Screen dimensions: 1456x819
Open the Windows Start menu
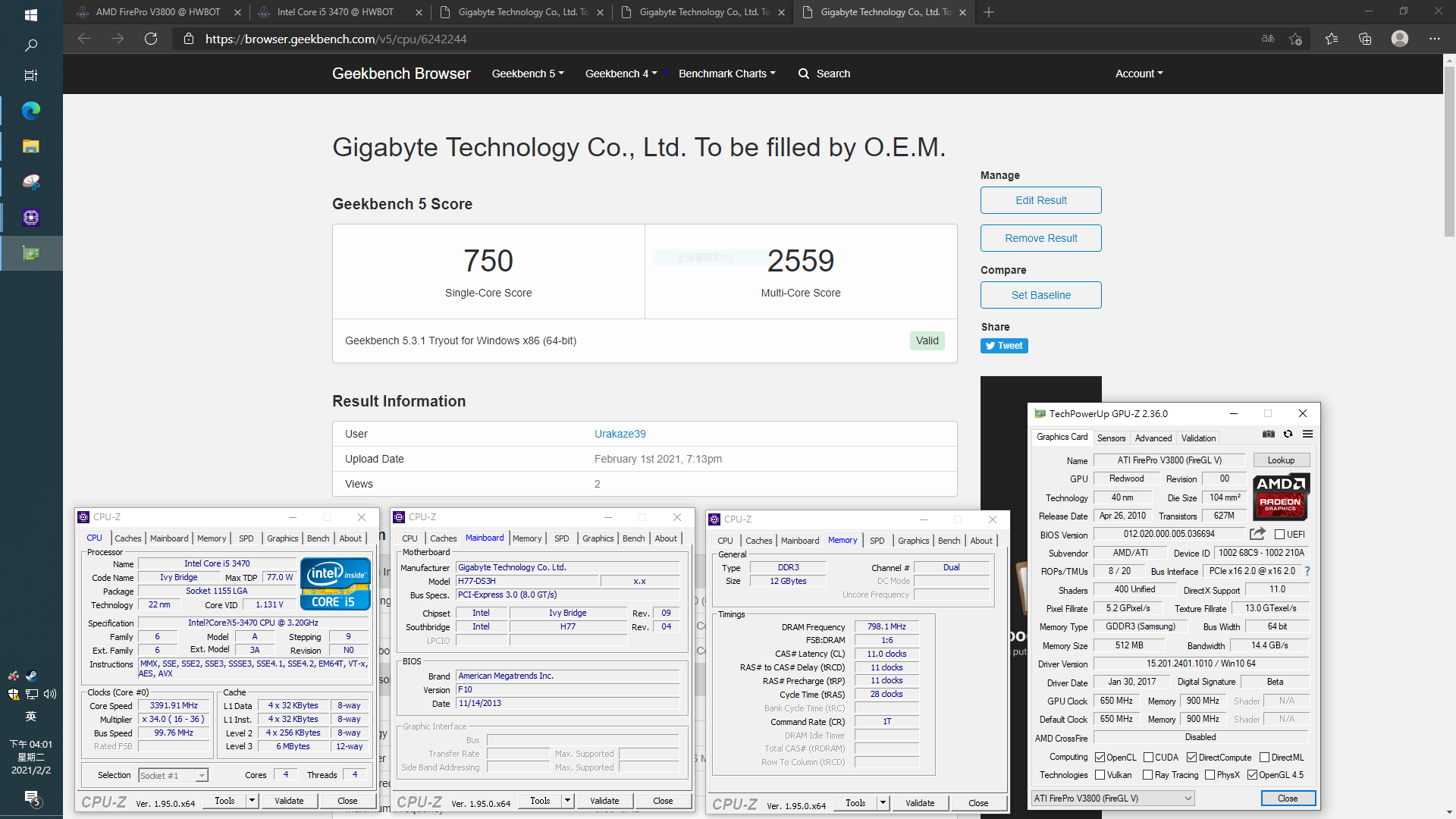[31, 14]
